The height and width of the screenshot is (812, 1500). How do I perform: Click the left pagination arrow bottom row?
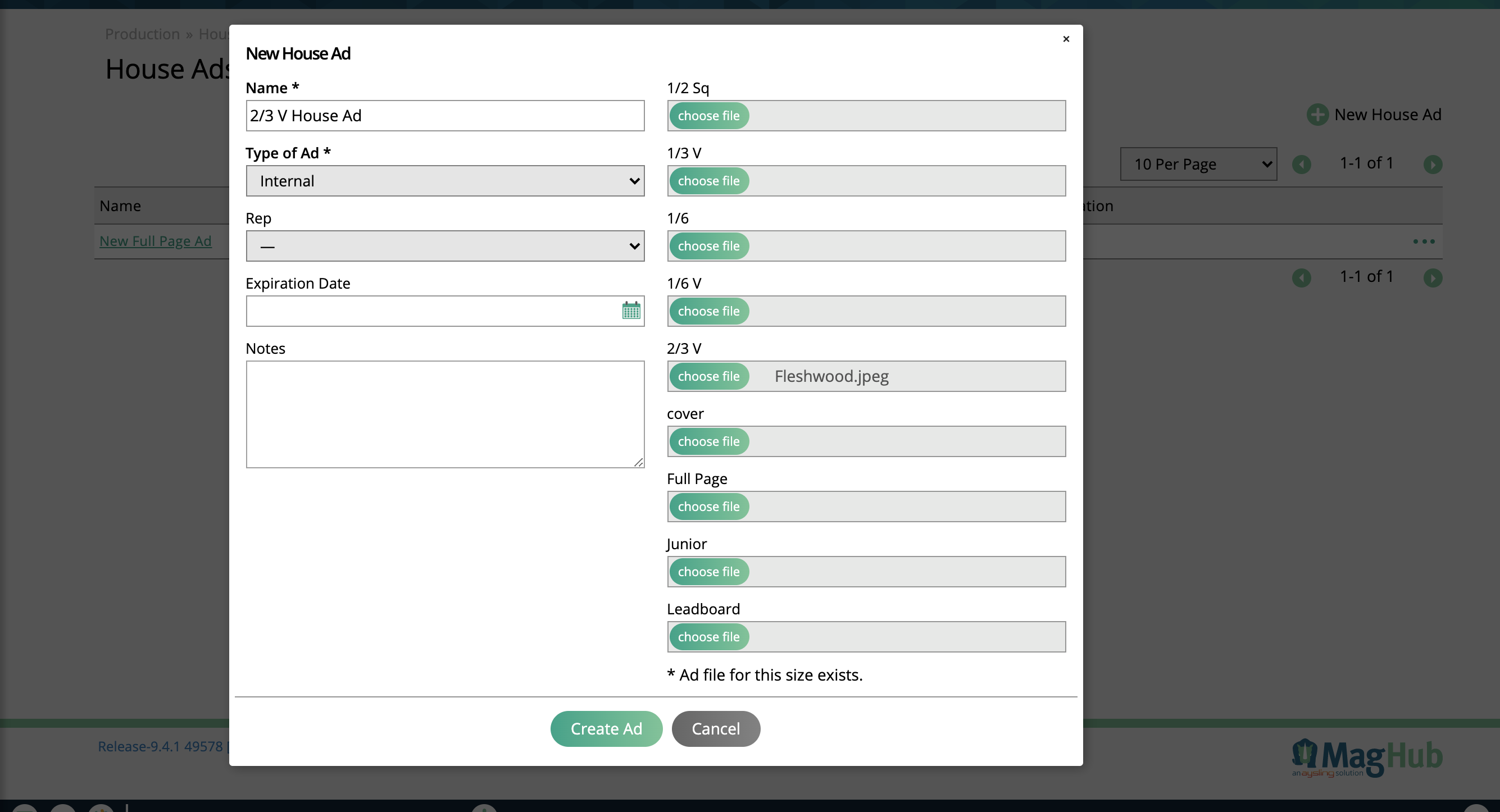pos(1302,278)
